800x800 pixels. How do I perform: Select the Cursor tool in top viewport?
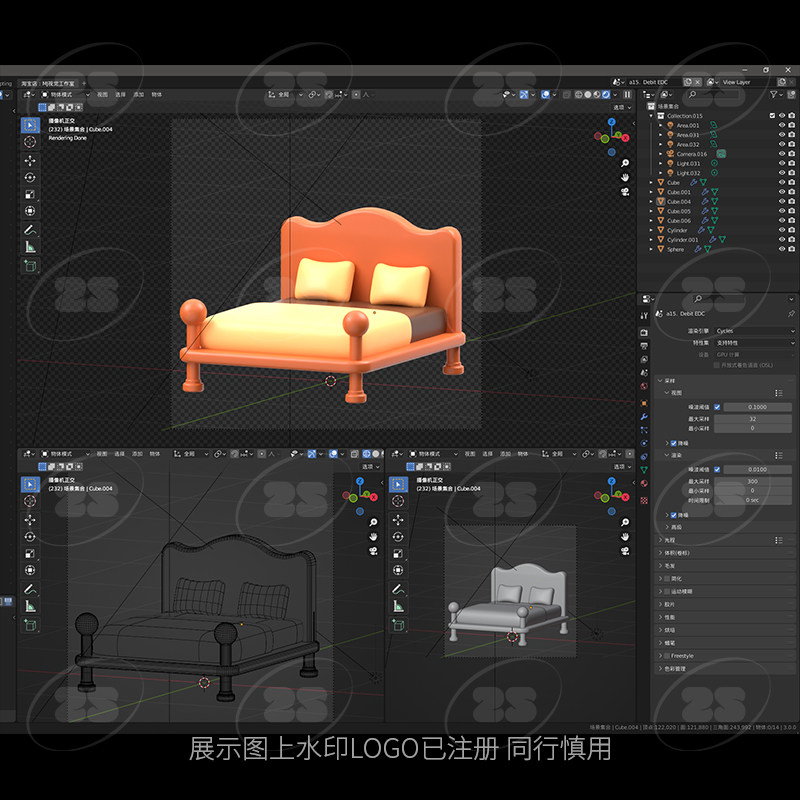tap(30, 142)
